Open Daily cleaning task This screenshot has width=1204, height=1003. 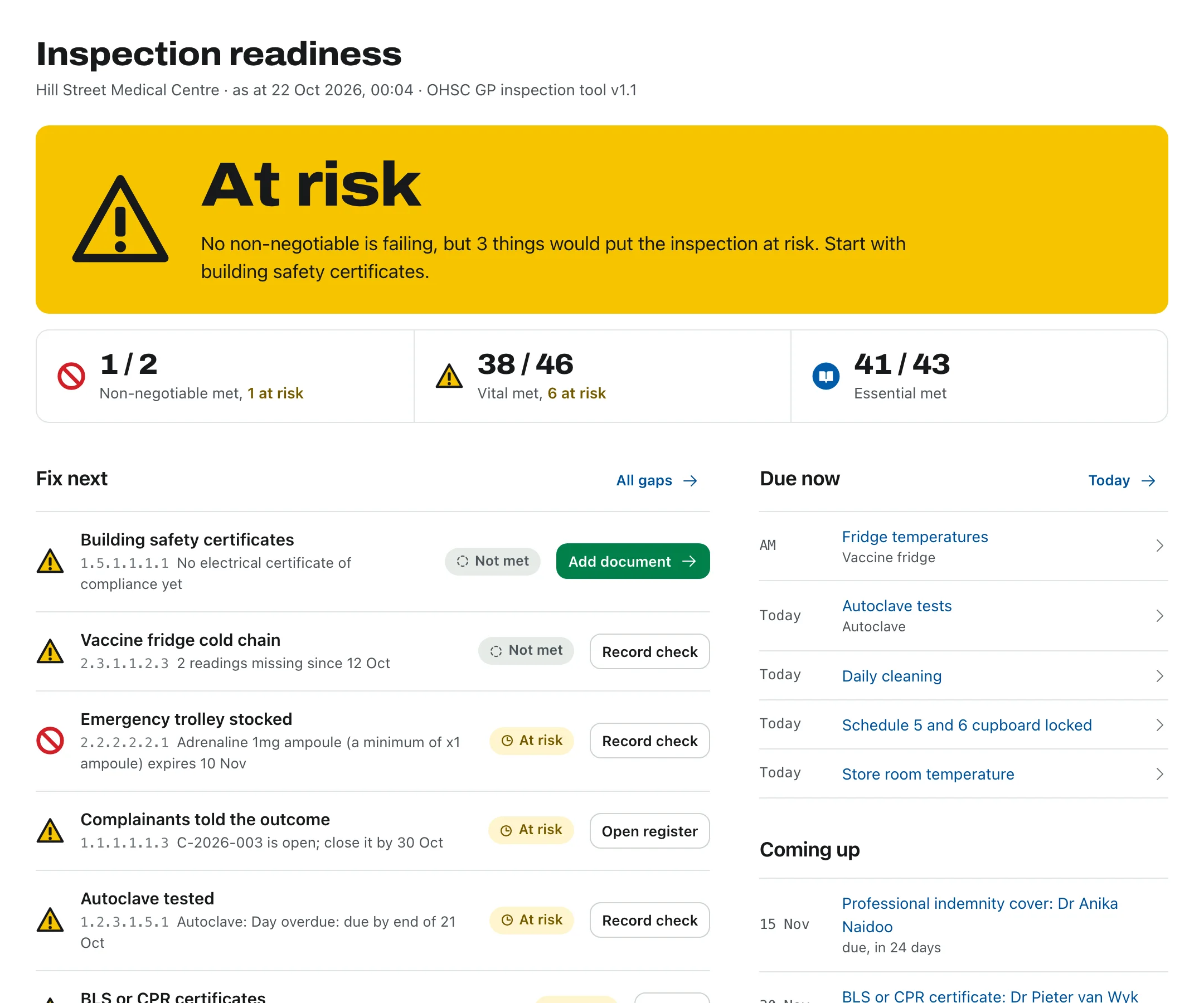(x=891, y=676)
